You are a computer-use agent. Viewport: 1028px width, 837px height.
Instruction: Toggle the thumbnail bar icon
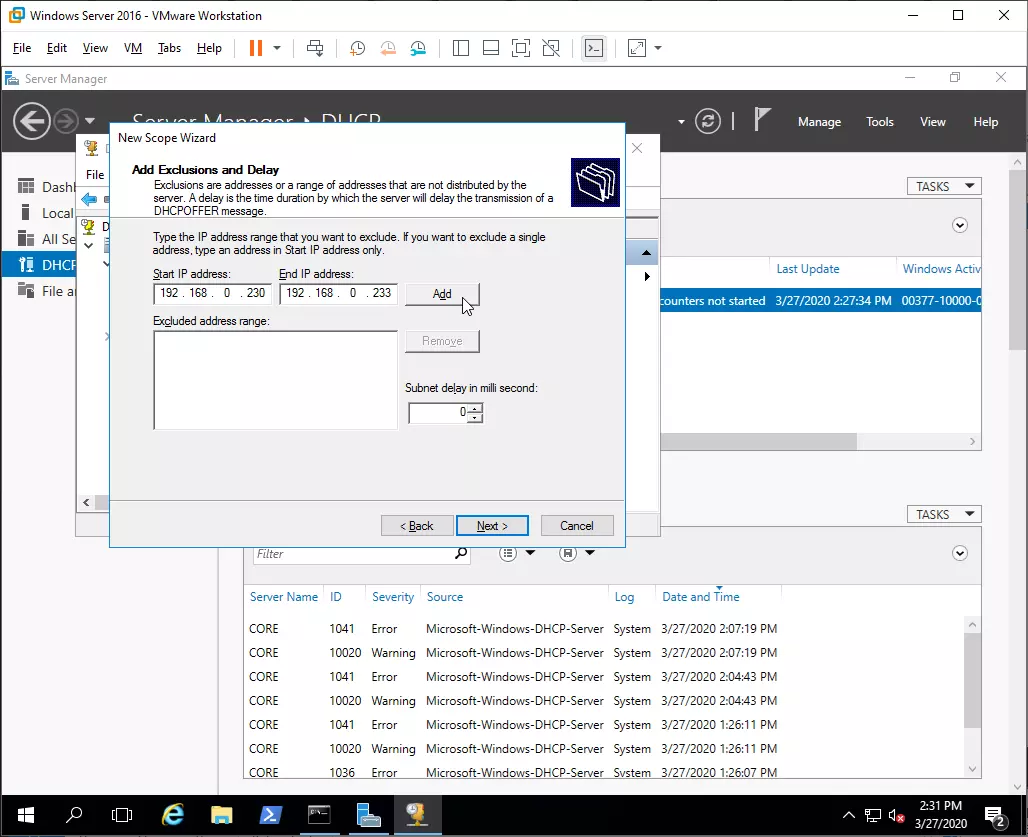(x=490, y=48)
